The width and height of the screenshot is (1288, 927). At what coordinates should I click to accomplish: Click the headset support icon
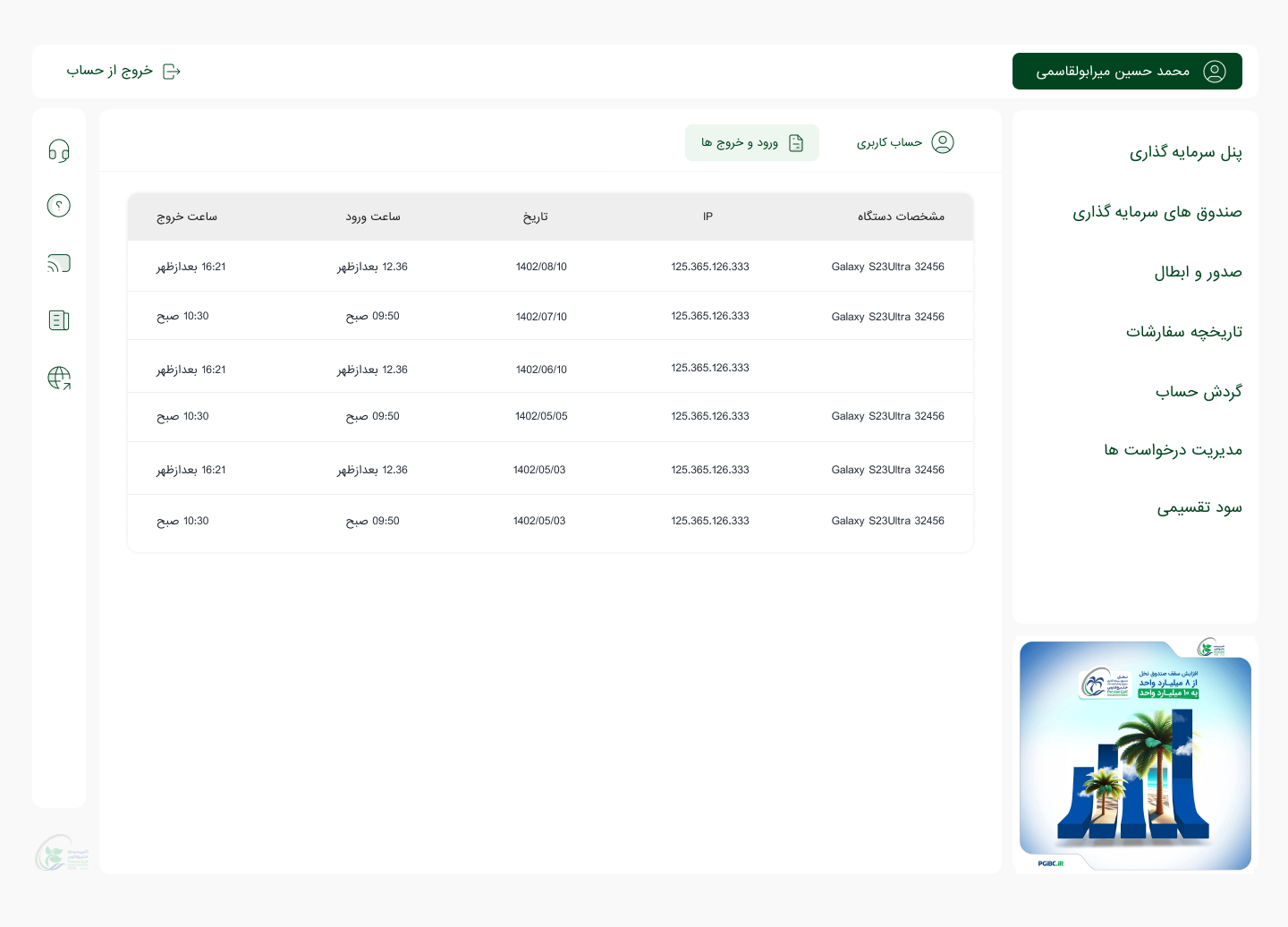point(59,150)
